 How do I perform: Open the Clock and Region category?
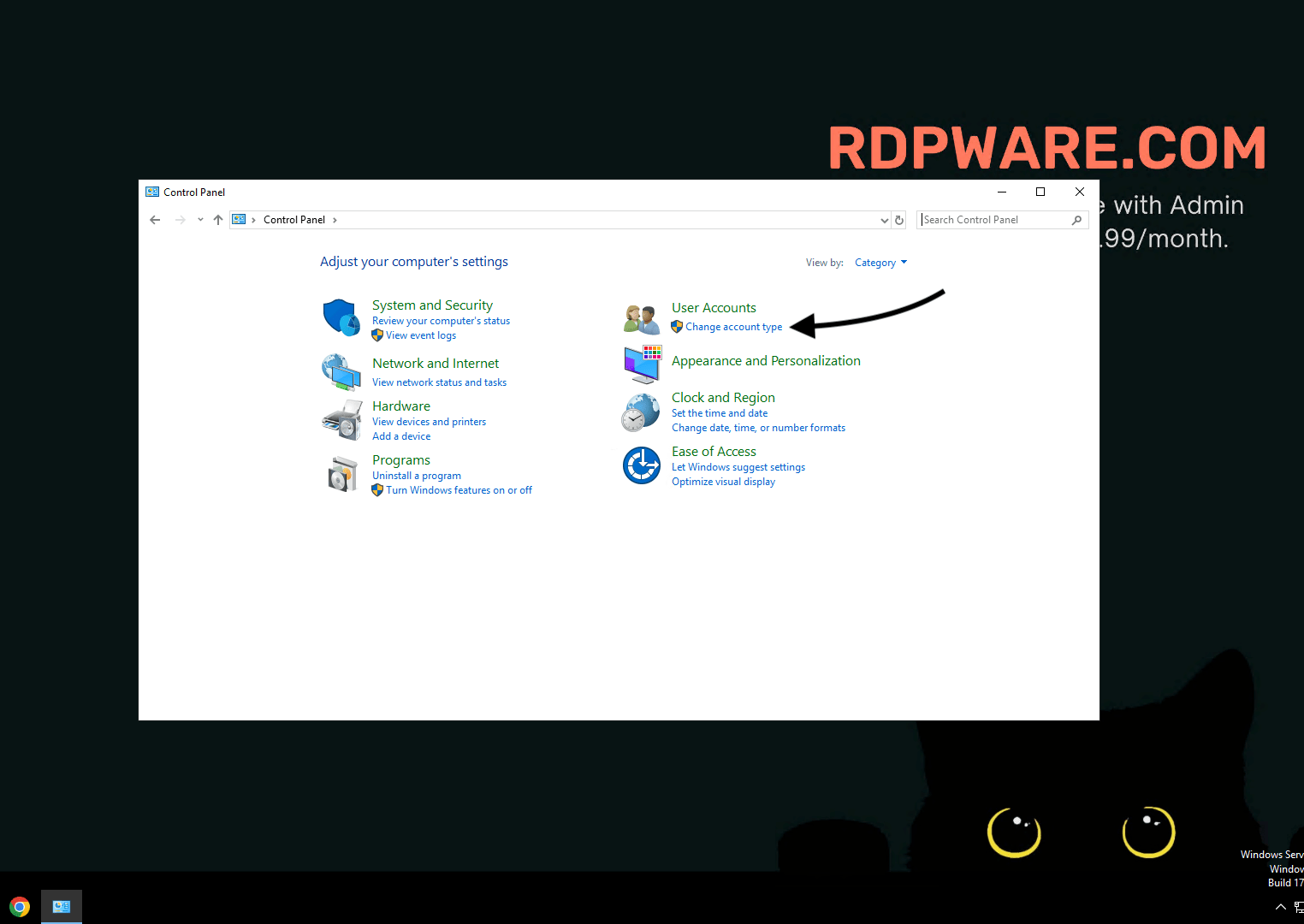pos(723,398)
